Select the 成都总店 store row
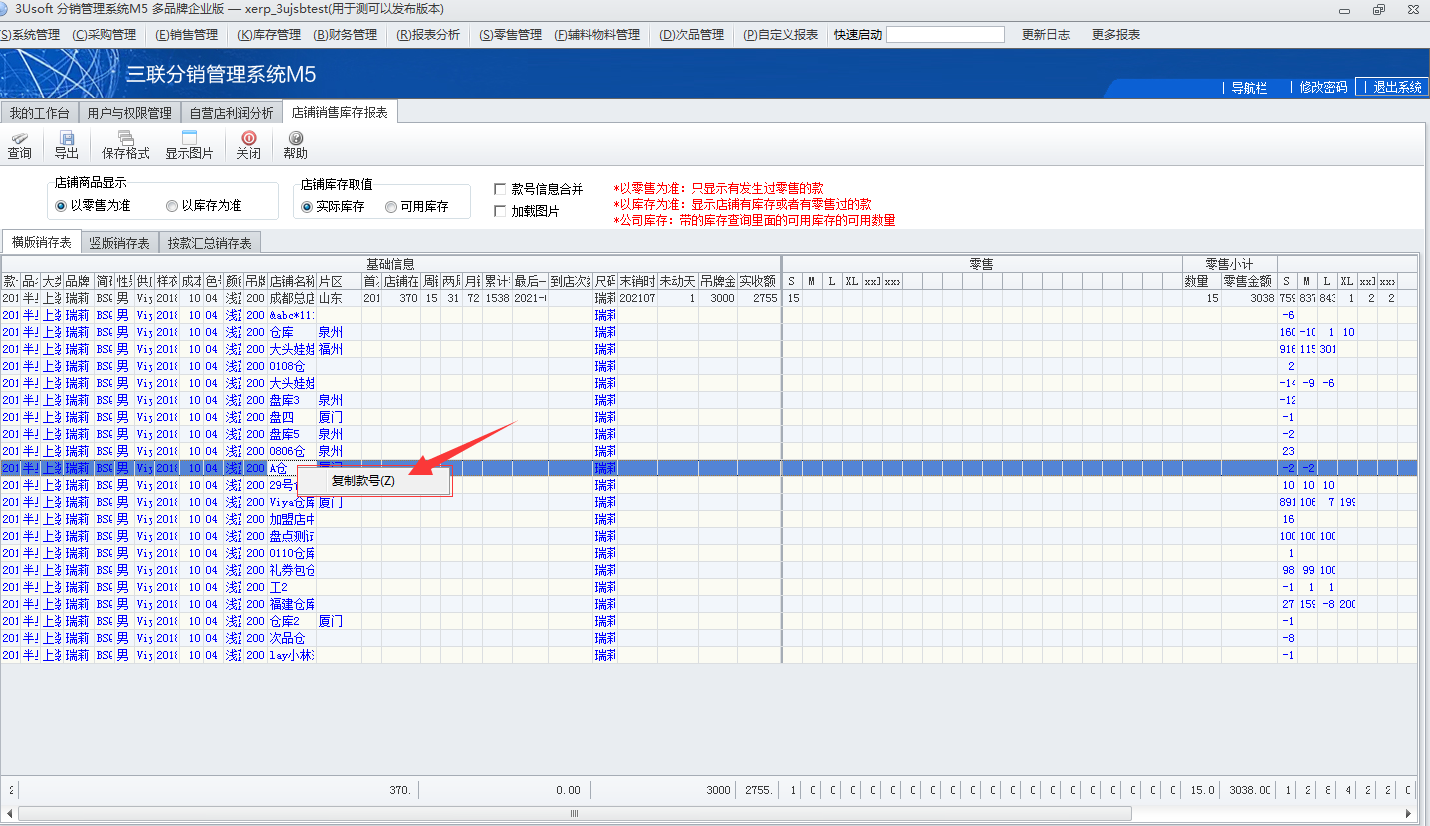 pos(709,298)
